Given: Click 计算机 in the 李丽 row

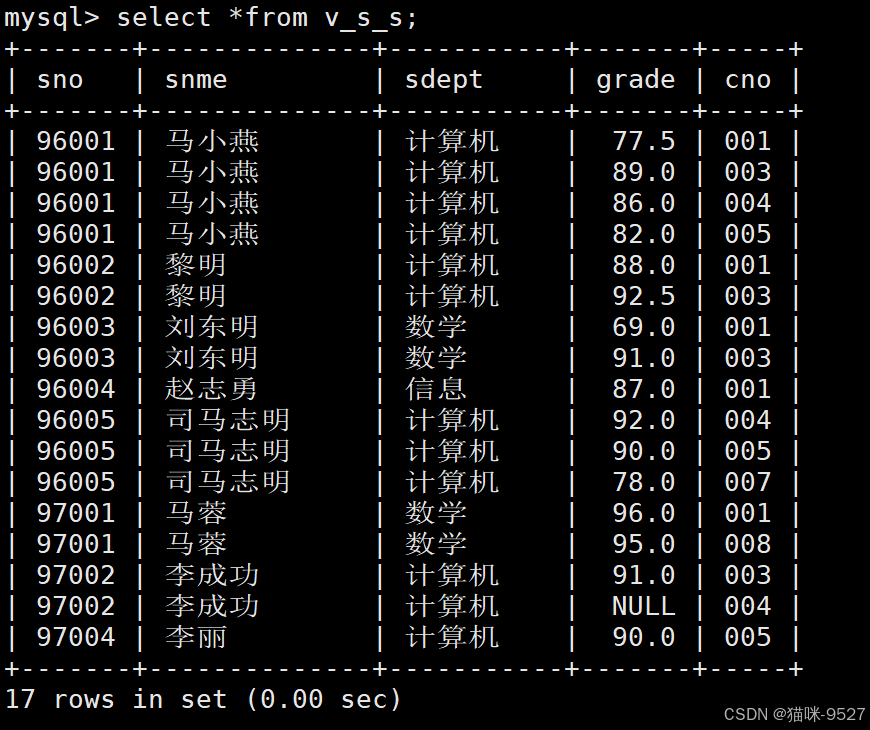Looking at the screenshot, I should pyautogui.click(x=452, y=638).
